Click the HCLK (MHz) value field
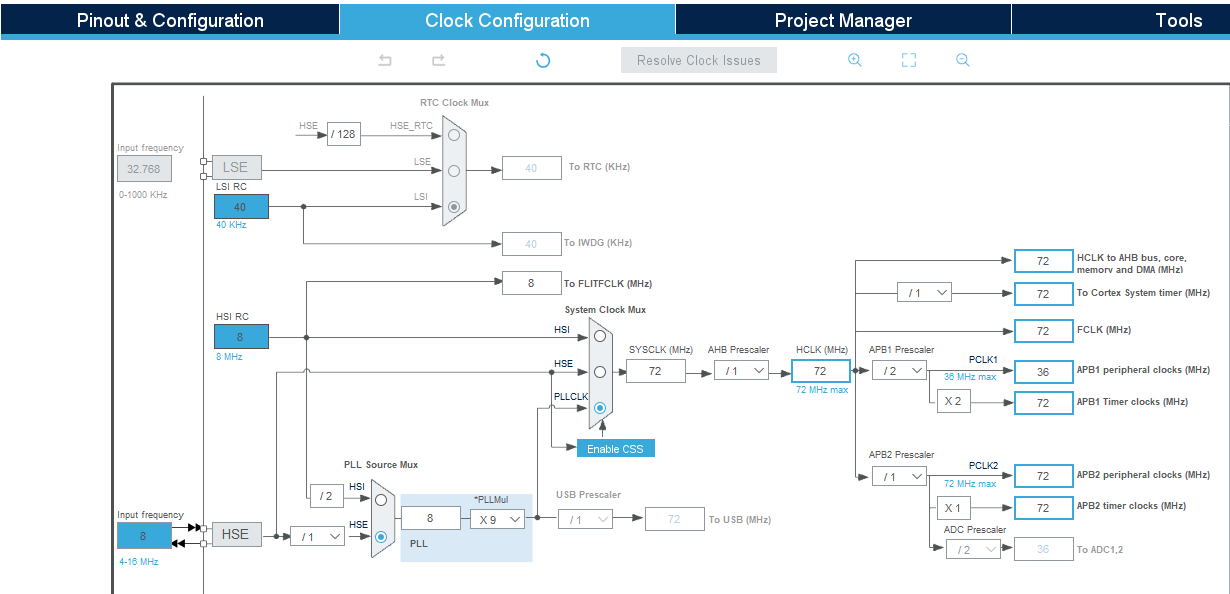Viewport: 1230px width, 594px height. [x=820, y=371]
